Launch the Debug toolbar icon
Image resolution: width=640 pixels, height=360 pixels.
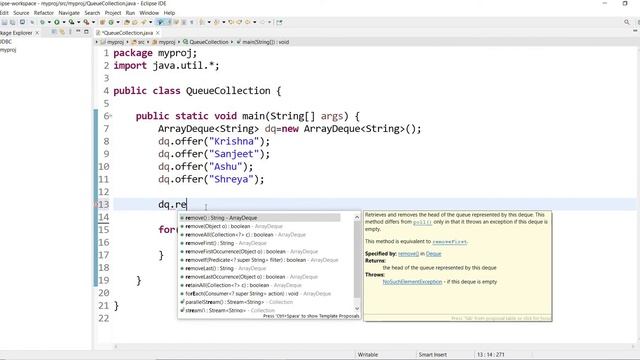(42, 22)
